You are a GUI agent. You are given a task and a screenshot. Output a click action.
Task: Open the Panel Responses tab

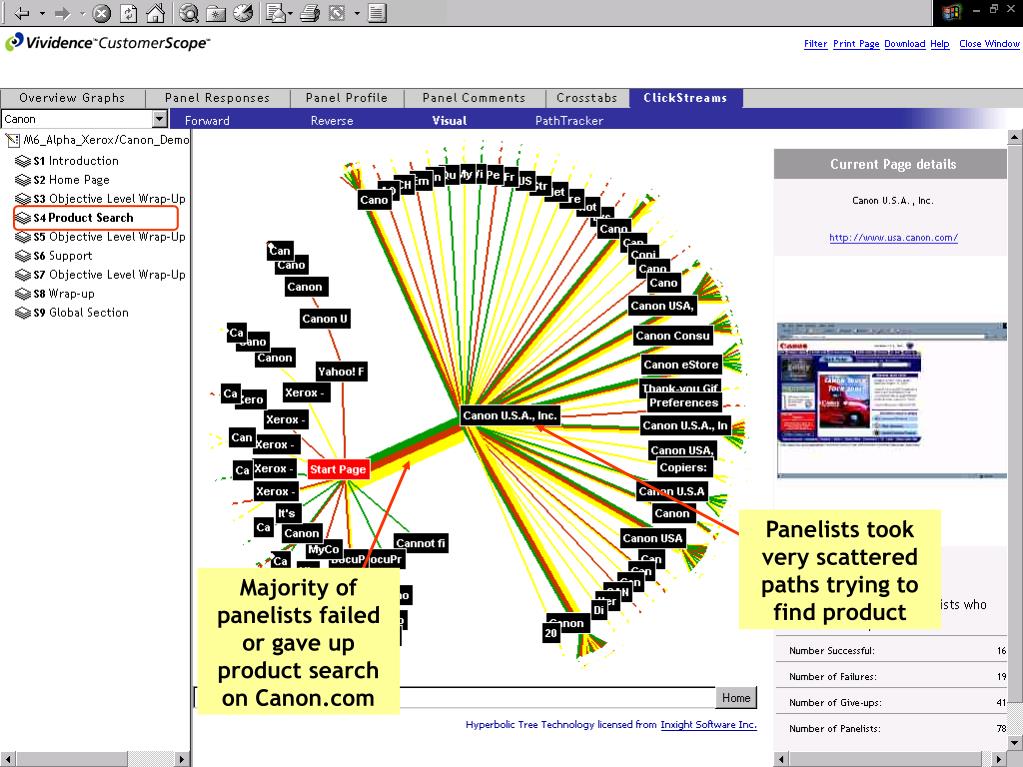click(217, 98)
